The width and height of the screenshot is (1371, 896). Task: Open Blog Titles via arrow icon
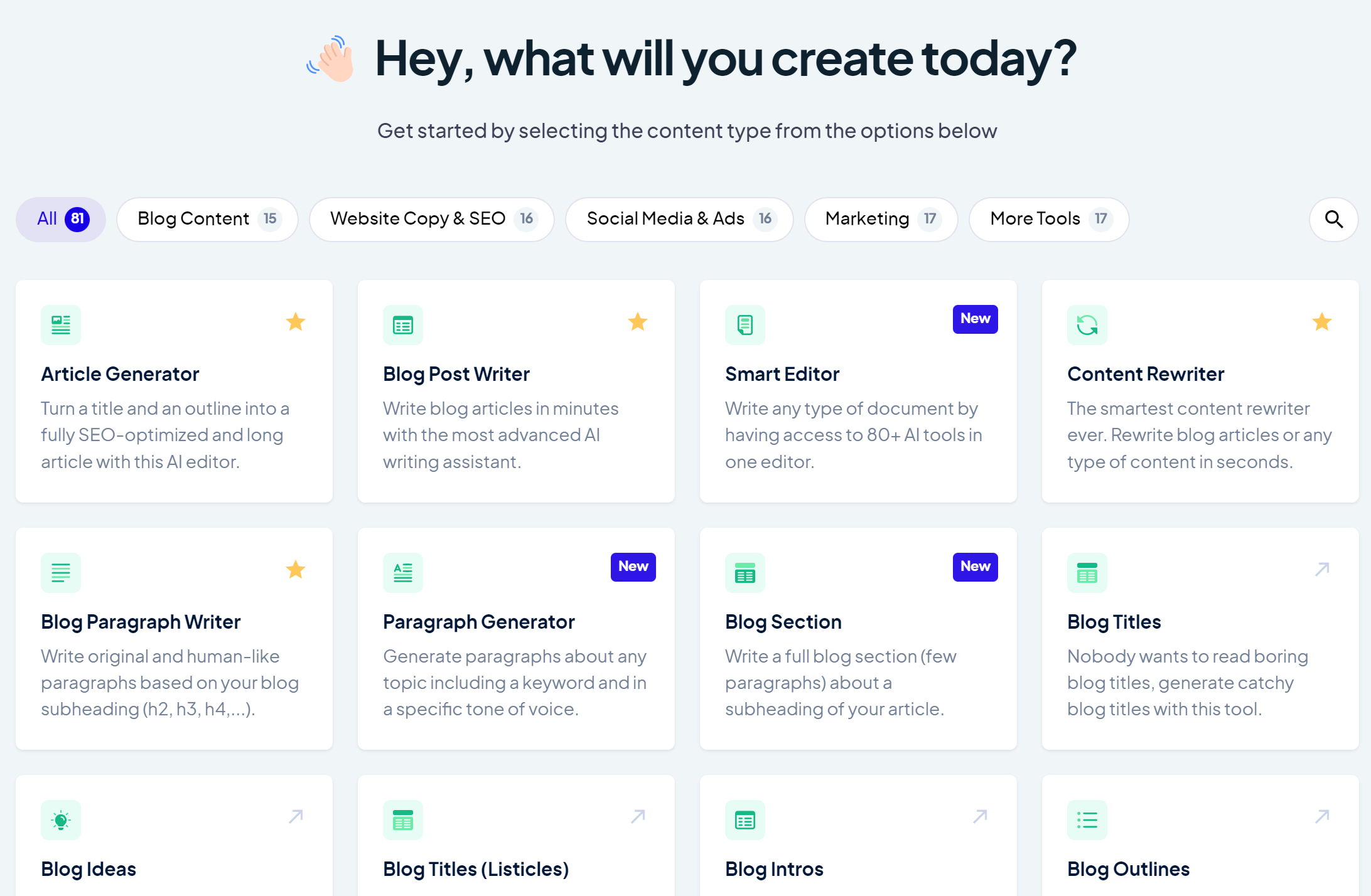1322,569
